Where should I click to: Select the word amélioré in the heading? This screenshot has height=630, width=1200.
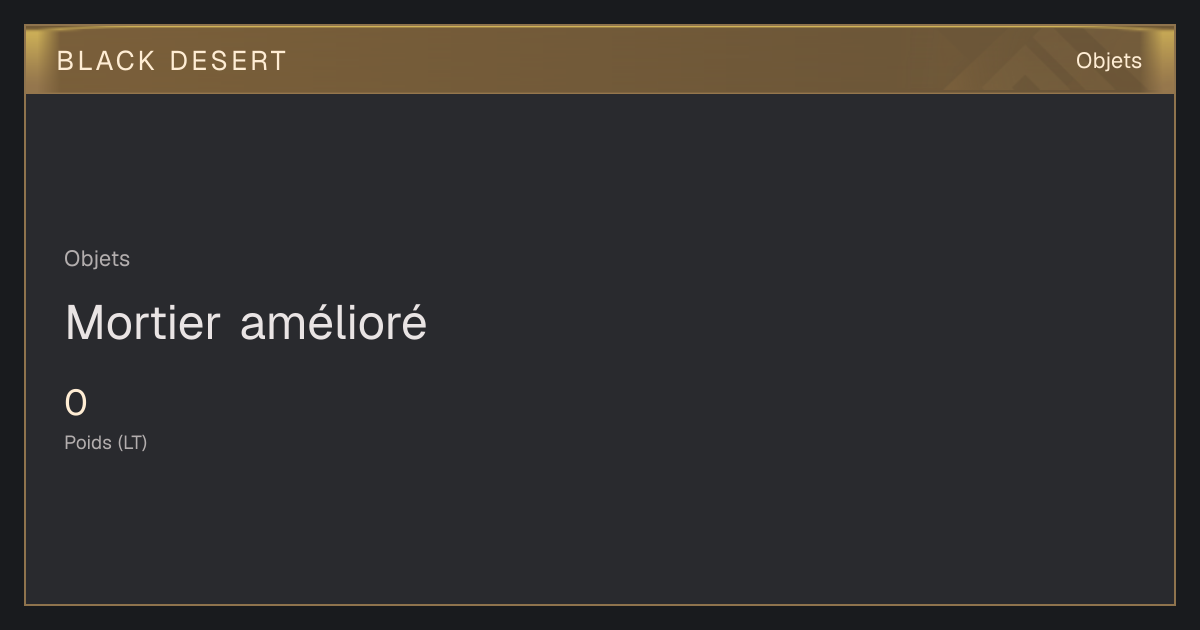(334, 323)
